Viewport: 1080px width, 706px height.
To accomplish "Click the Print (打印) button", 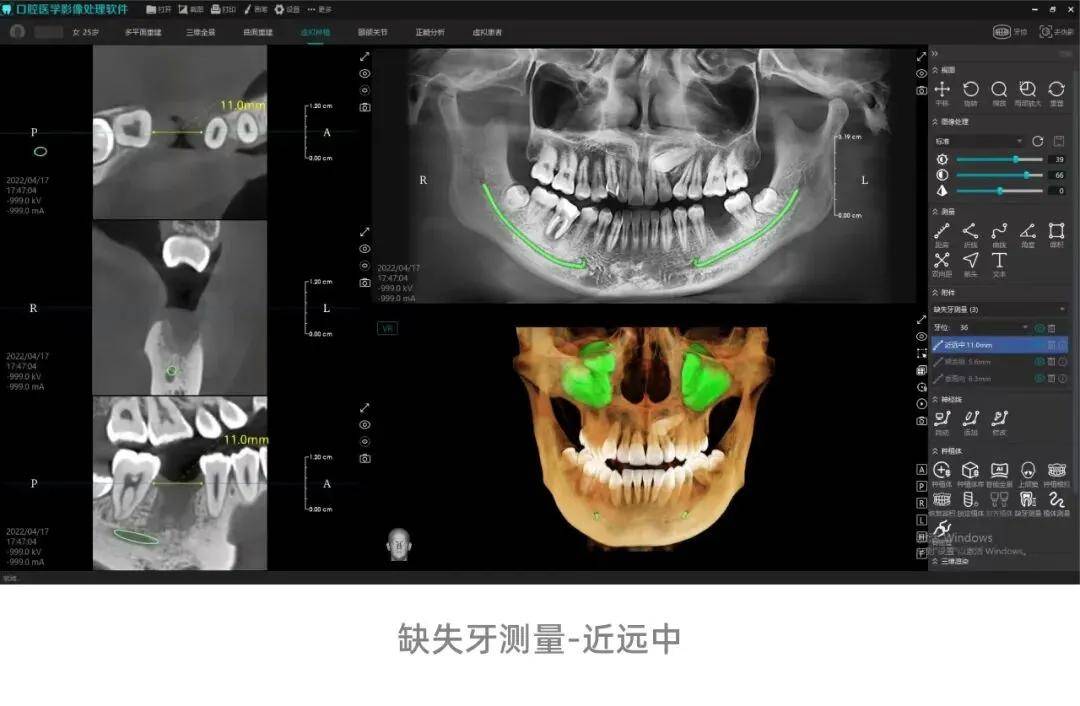I will (x=223, y=9).
